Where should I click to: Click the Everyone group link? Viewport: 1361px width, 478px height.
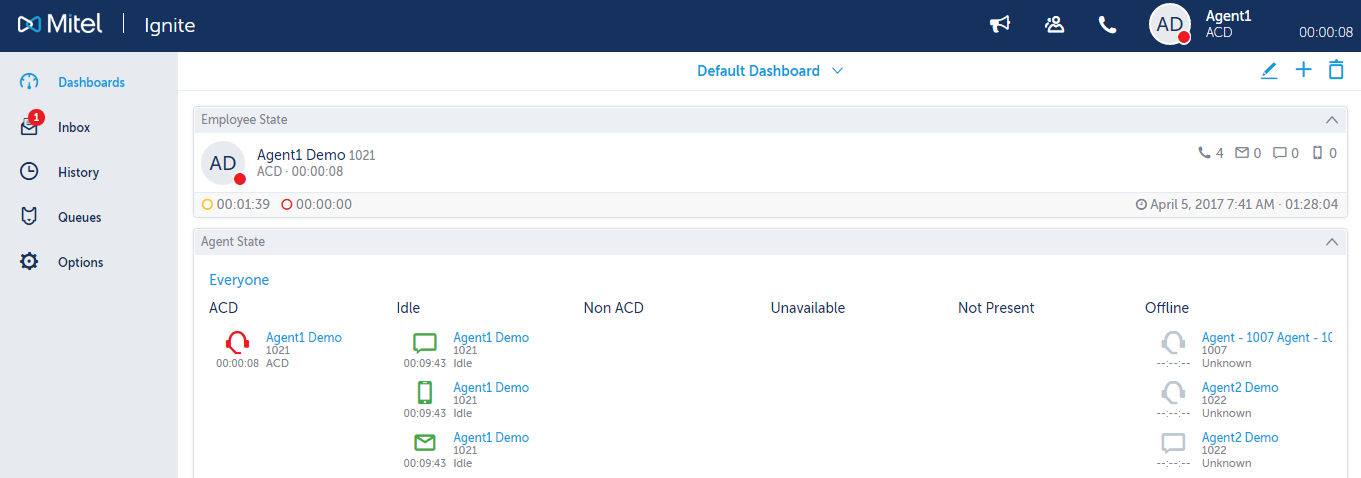click(x=239, y=280)
